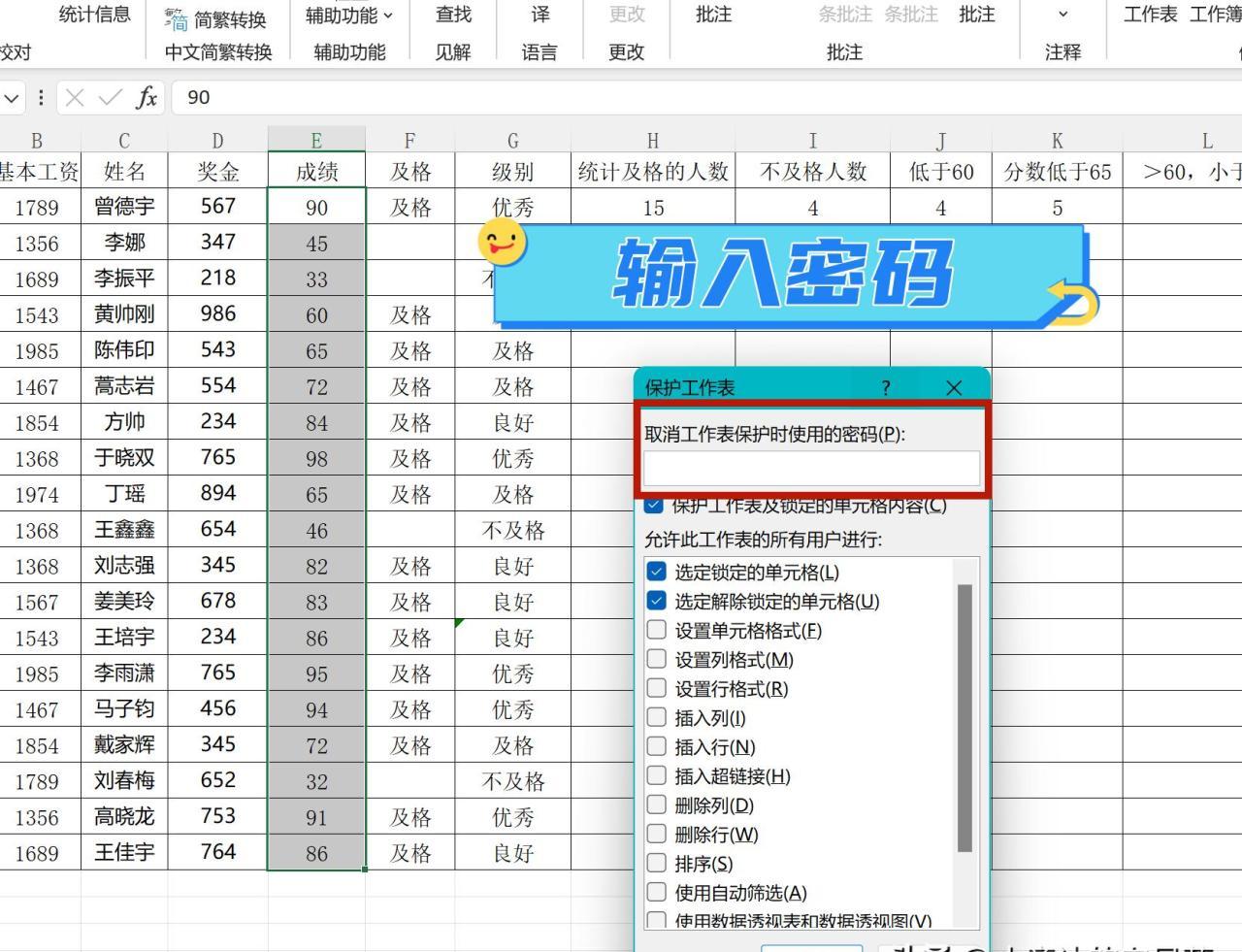Select column J header
This screenshot has height=952, width=1242.
(940, 141)
